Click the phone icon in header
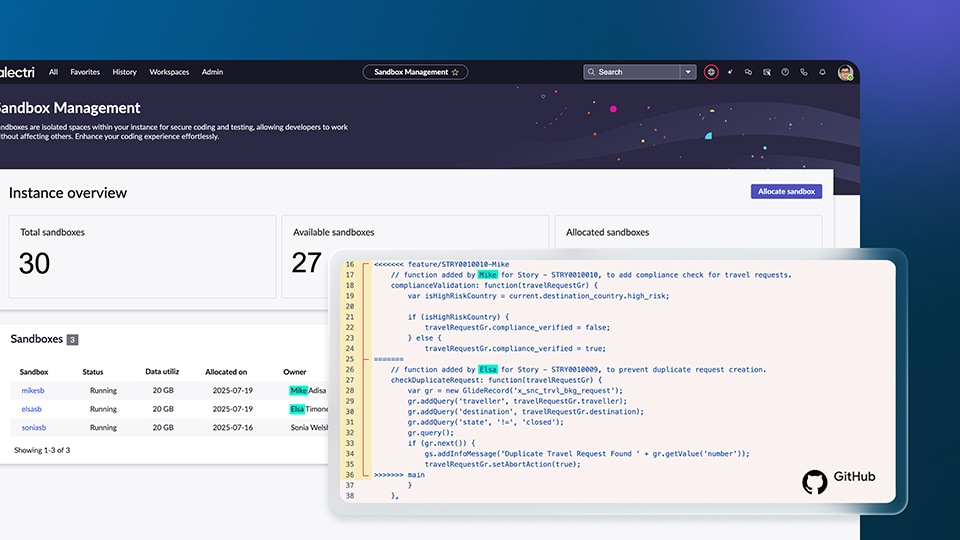960x540 pixels. click(x=803, y=72)
